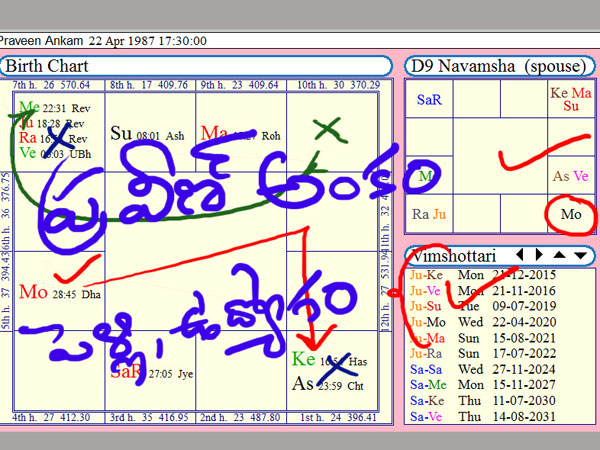Open the D9 Navamsha (spouse) chart header
Viewport: 600px width, 450px height.
(499, 66)
